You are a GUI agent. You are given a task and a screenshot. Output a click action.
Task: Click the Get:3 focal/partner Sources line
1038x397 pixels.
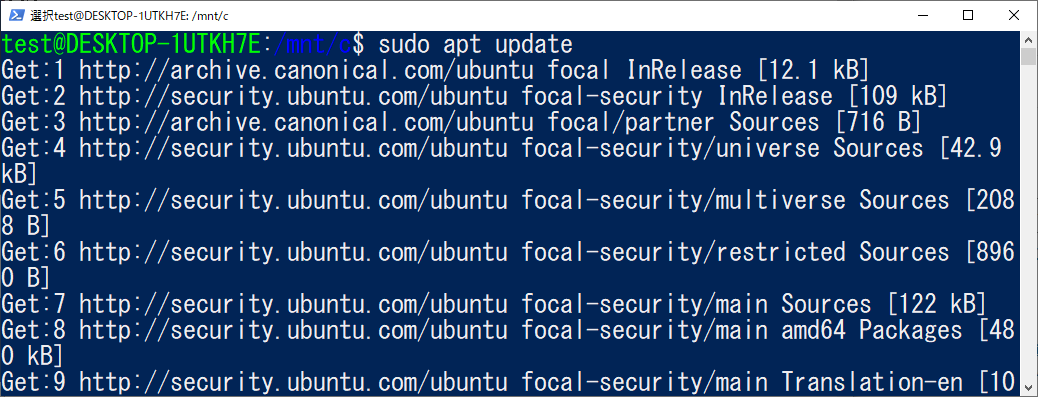click(x=461, y=122)
